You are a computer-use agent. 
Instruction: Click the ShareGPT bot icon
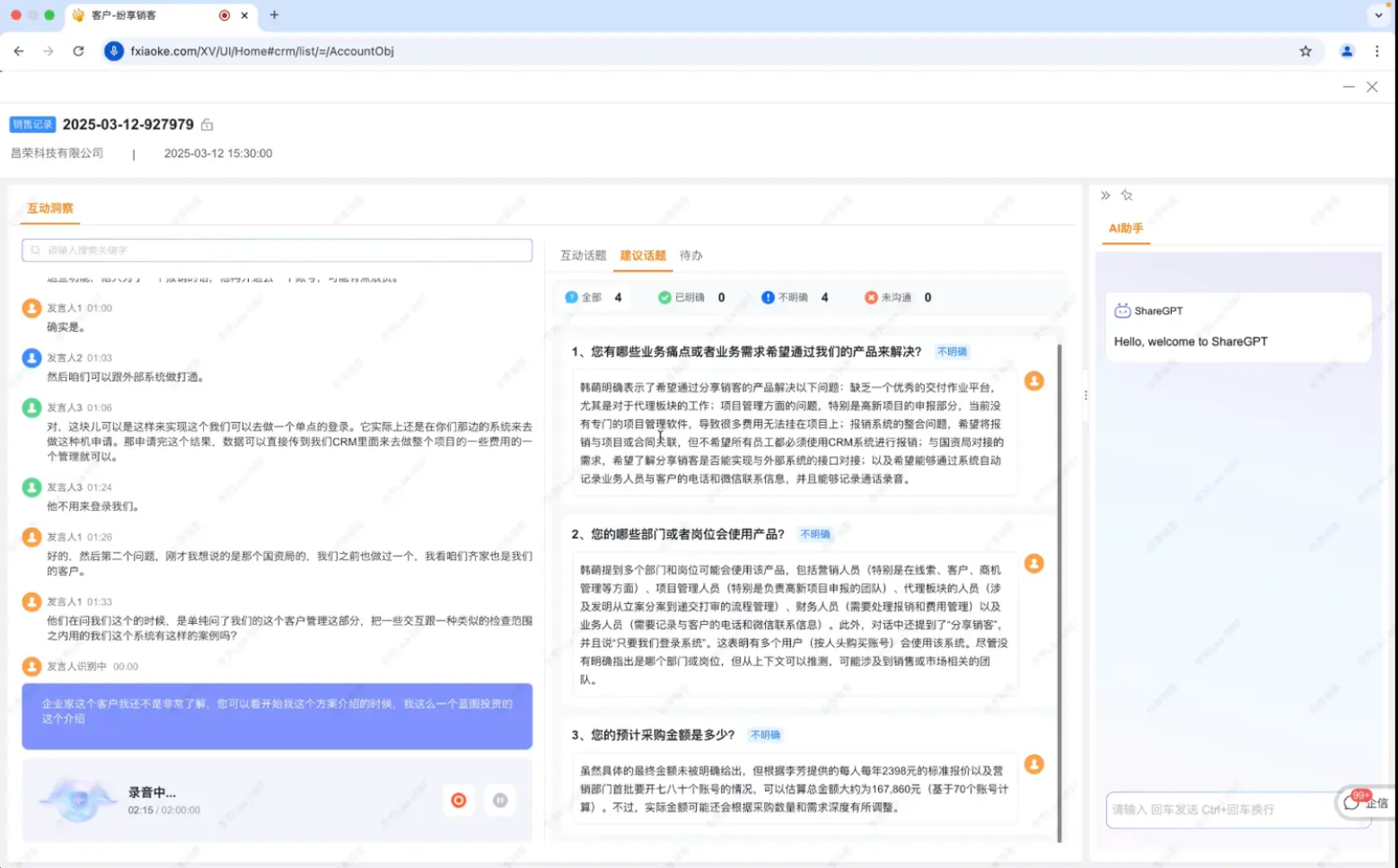(x=1122, y=311)
